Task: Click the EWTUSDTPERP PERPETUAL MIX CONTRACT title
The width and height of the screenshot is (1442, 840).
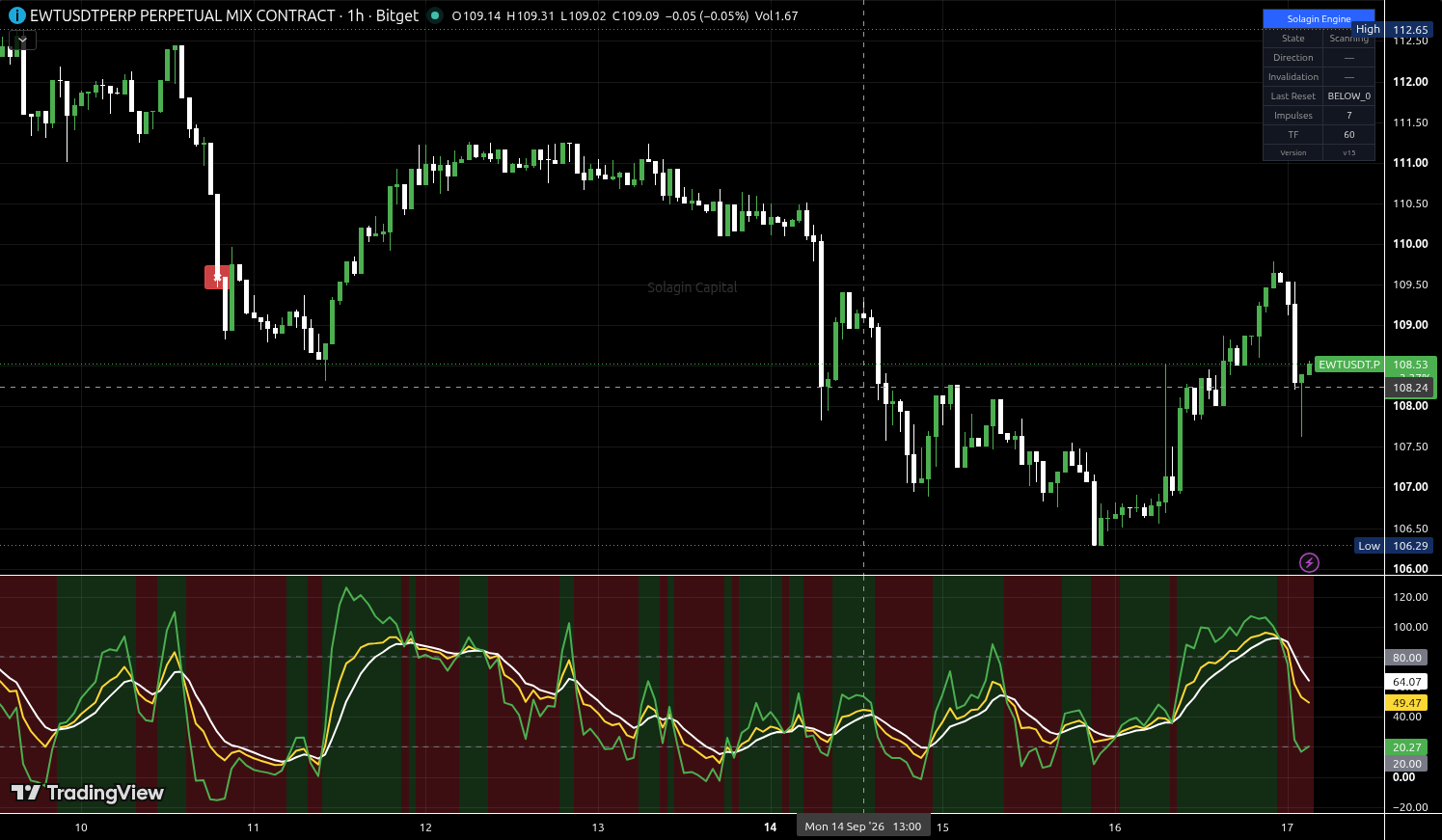Action: tap(182, 15)
